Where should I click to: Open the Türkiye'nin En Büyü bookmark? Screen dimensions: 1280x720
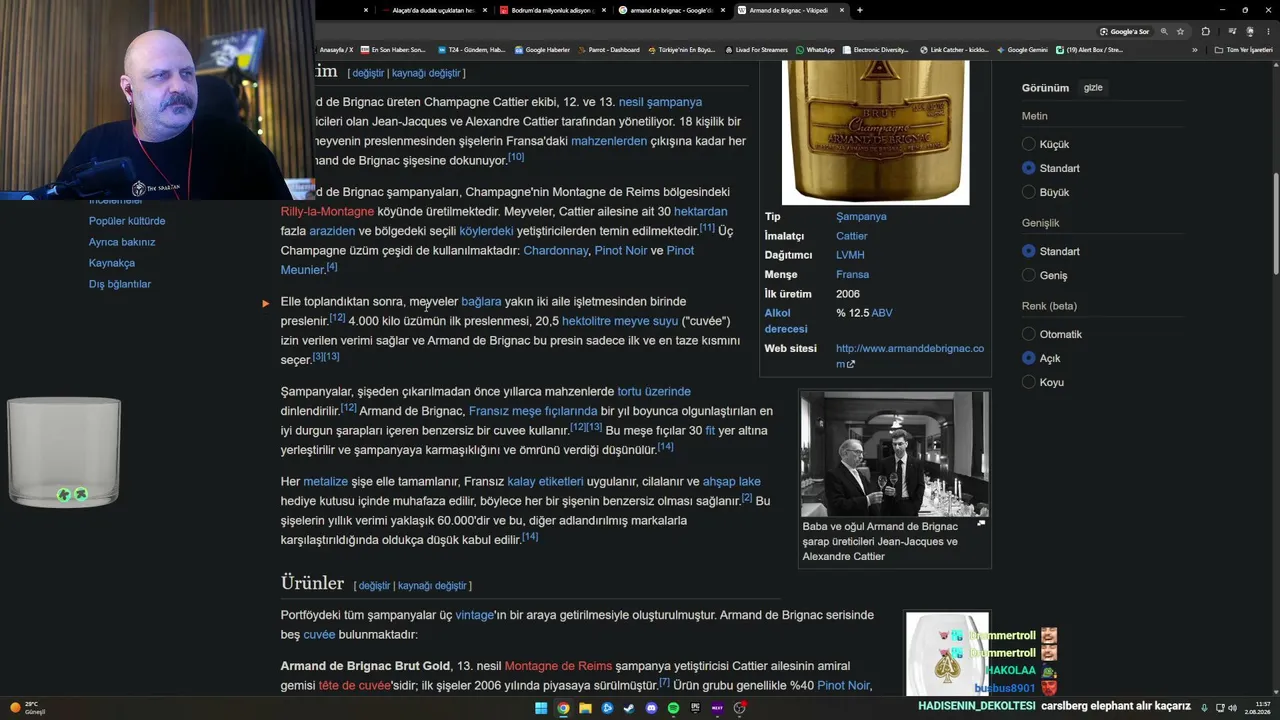point(682,50)
